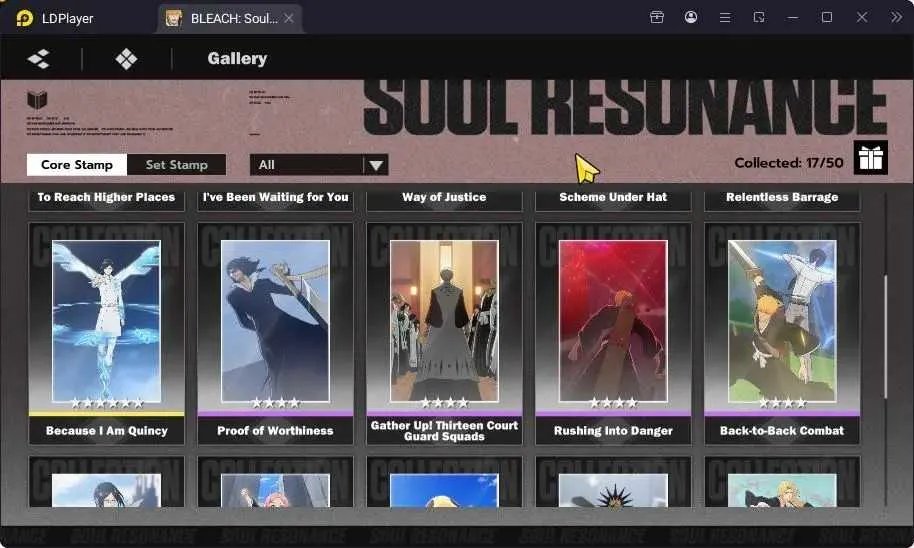Click Gather Up! Thirteen Court Guard Squads label

pyautogui.click(x=444, y=431)
